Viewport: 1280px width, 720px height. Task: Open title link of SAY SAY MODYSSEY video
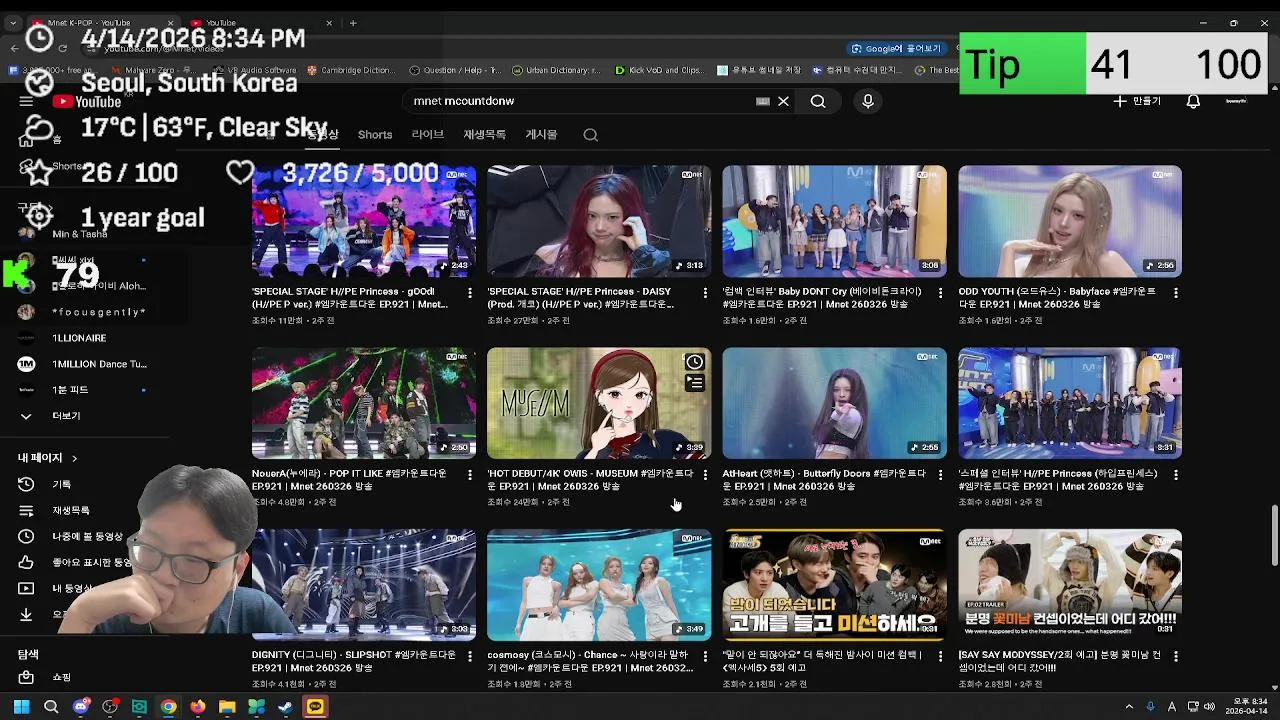[x=1061, y=662]
